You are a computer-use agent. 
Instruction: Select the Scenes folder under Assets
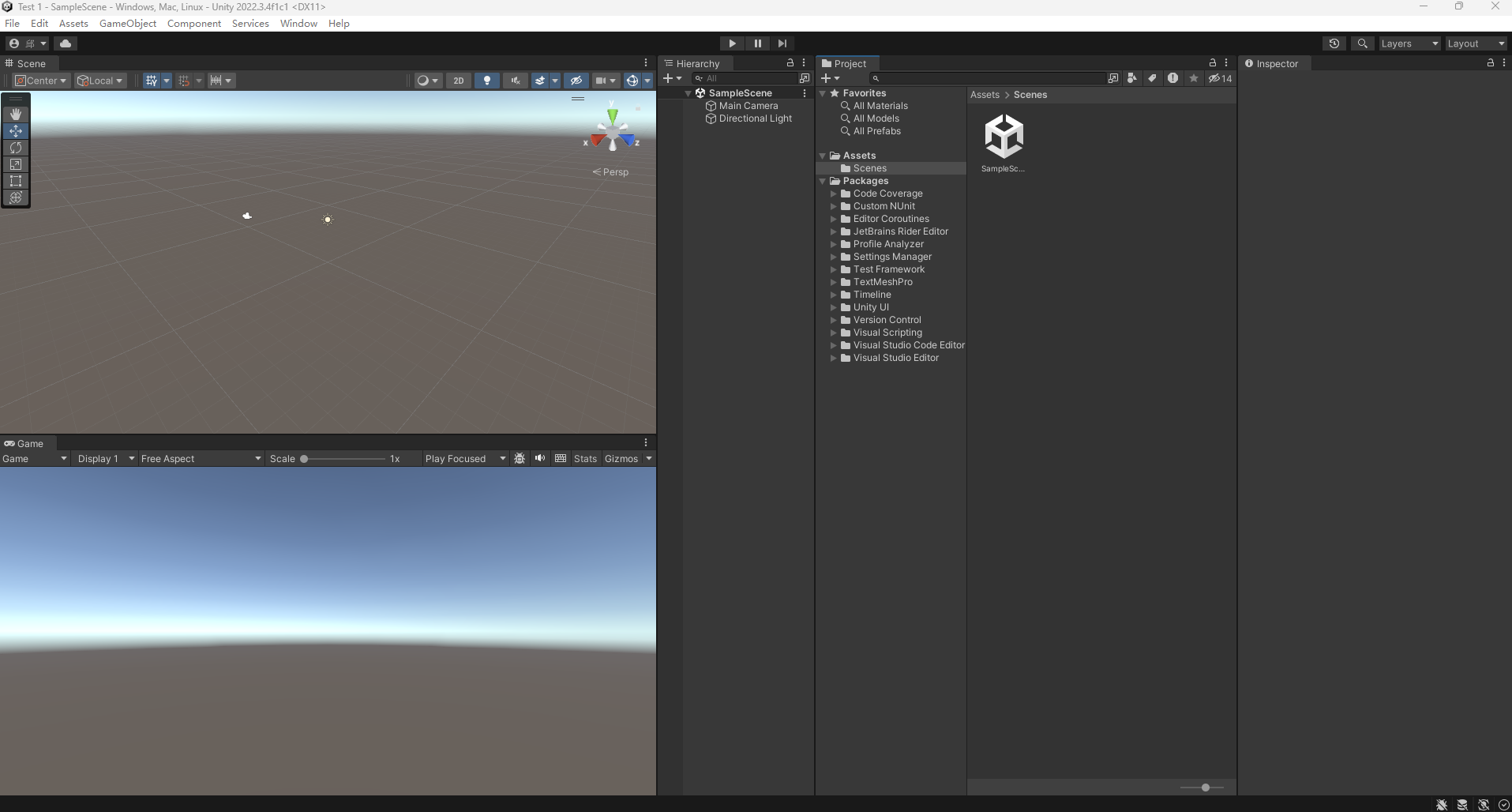tap(891, 168)
